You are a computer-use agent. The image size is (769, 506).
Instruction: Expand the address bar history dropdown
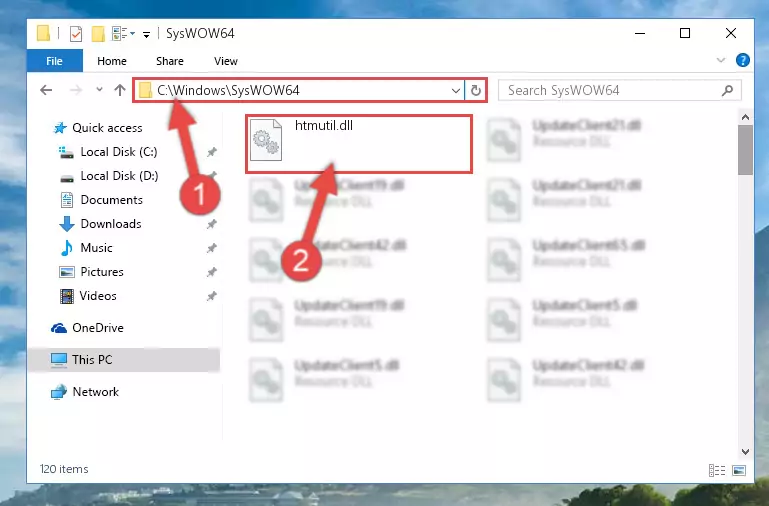click(456, 90)
